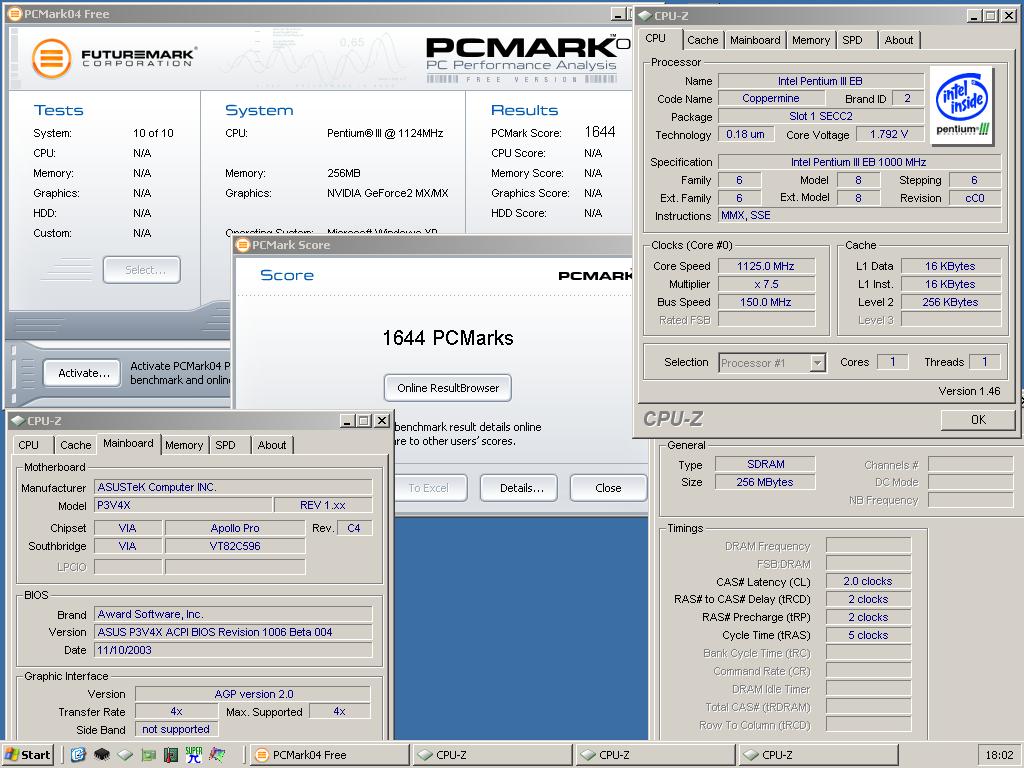Launch the colorful icon after Super Pi
The image size is (1024, 768).
pos(217,755)
